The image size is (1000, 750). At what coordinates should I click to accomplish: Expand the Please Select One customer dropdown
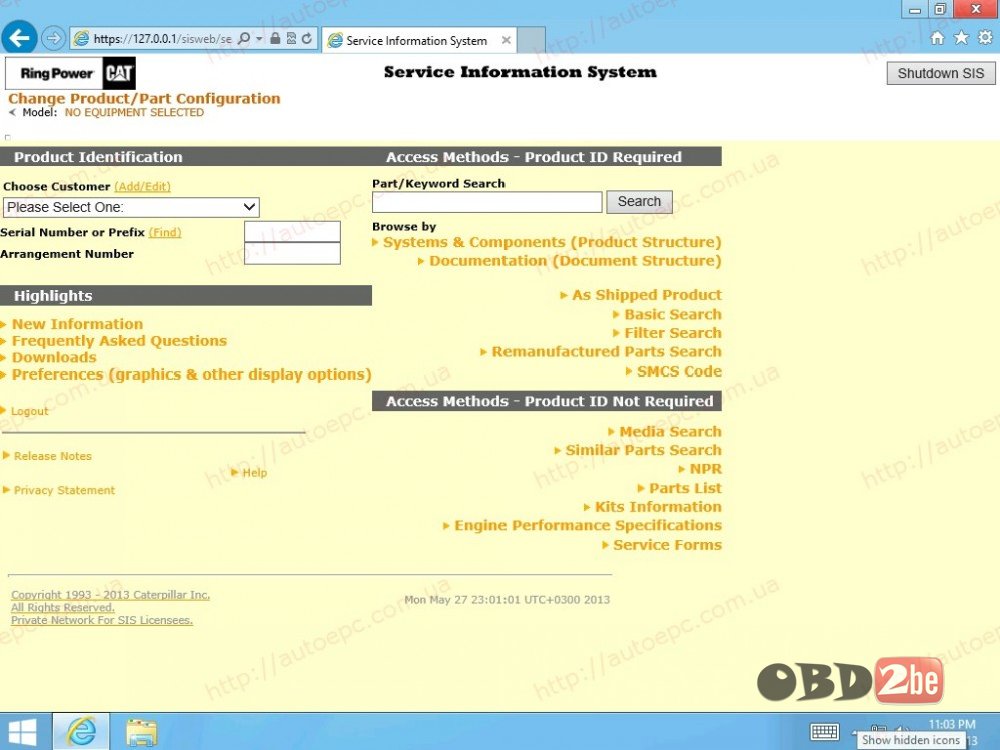tap(131, 207)
